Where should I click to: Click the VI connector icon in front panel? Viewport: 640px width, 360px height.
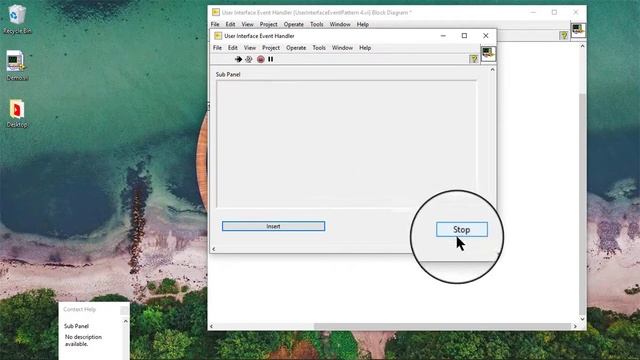(x=488, y=53)
